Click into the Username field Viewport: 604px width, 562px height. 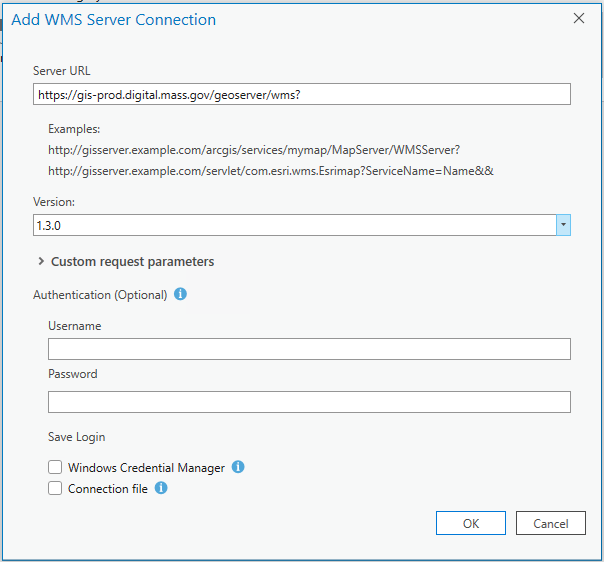click(309, 348)
